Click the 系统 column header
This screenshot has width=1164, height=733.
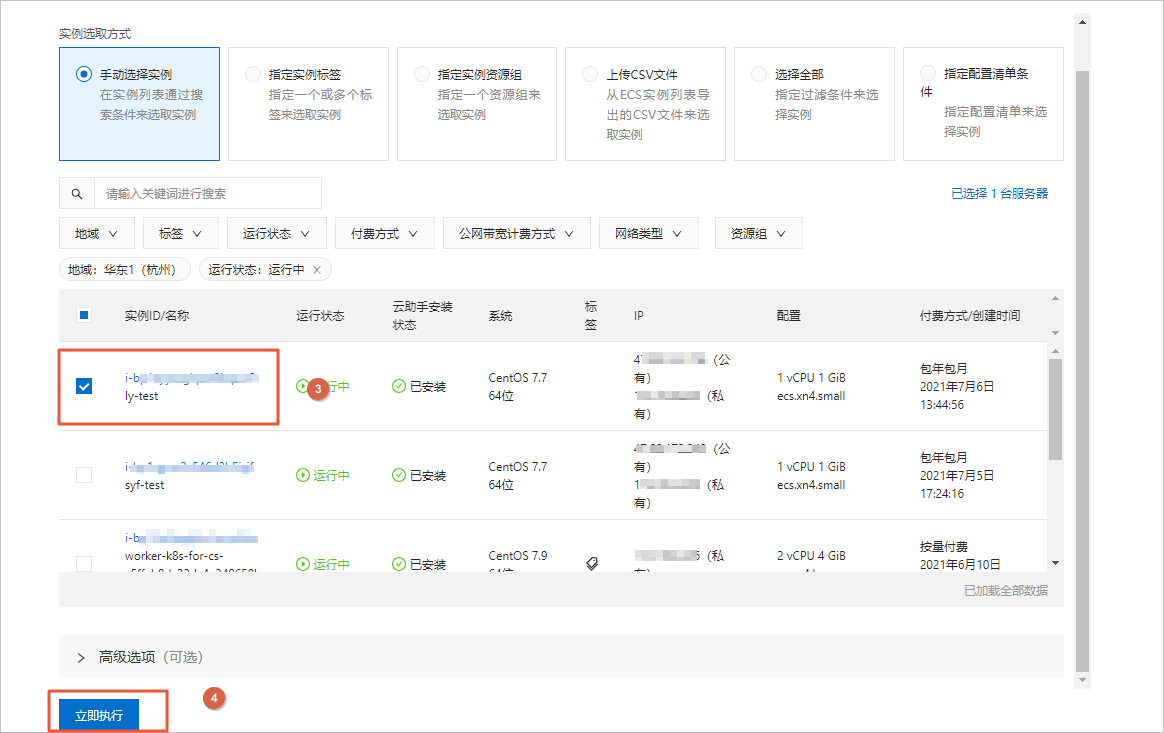click(500, 316)
